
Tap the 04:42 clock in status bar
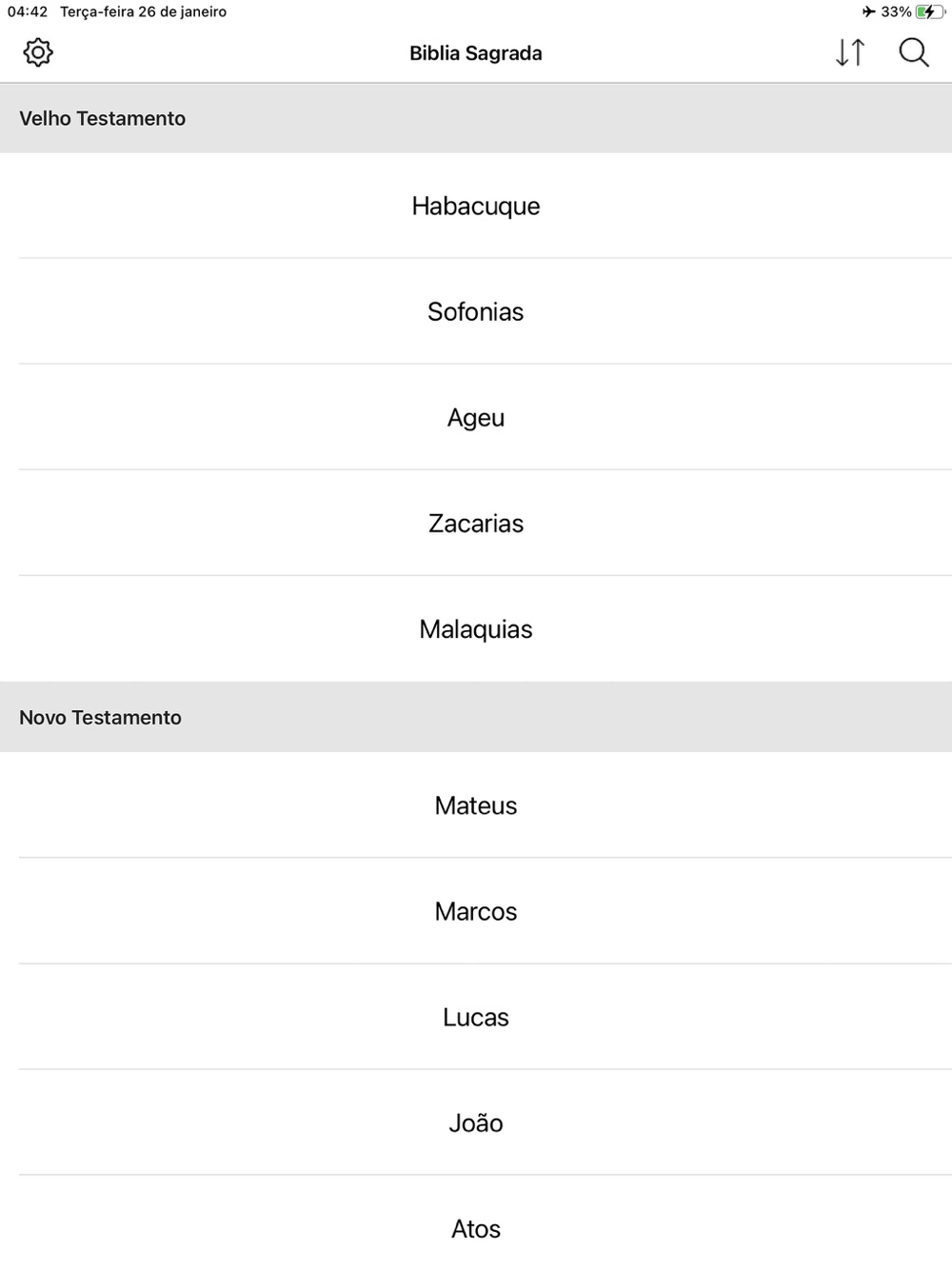(x=28, y=12)
